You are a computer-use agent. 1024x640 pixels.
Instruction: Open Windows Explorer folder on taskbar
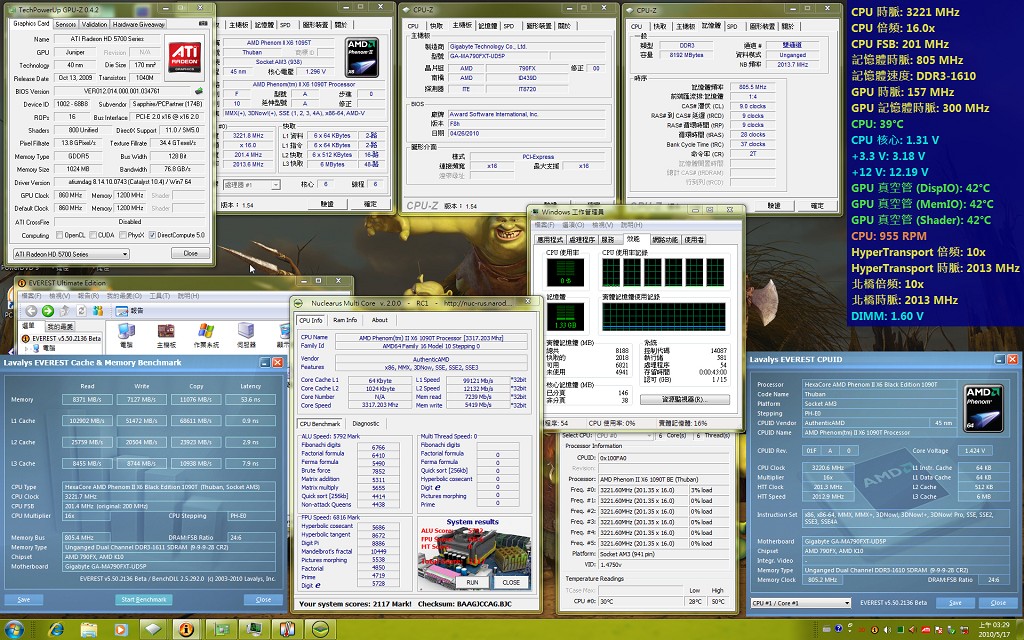click(x=89, y=630)
